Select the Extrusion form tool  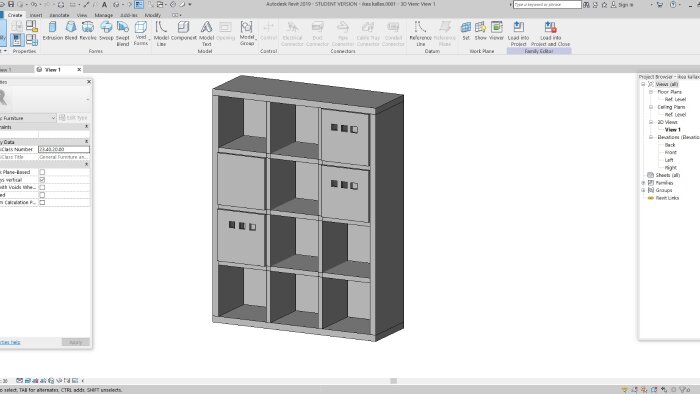coord(53,31)
